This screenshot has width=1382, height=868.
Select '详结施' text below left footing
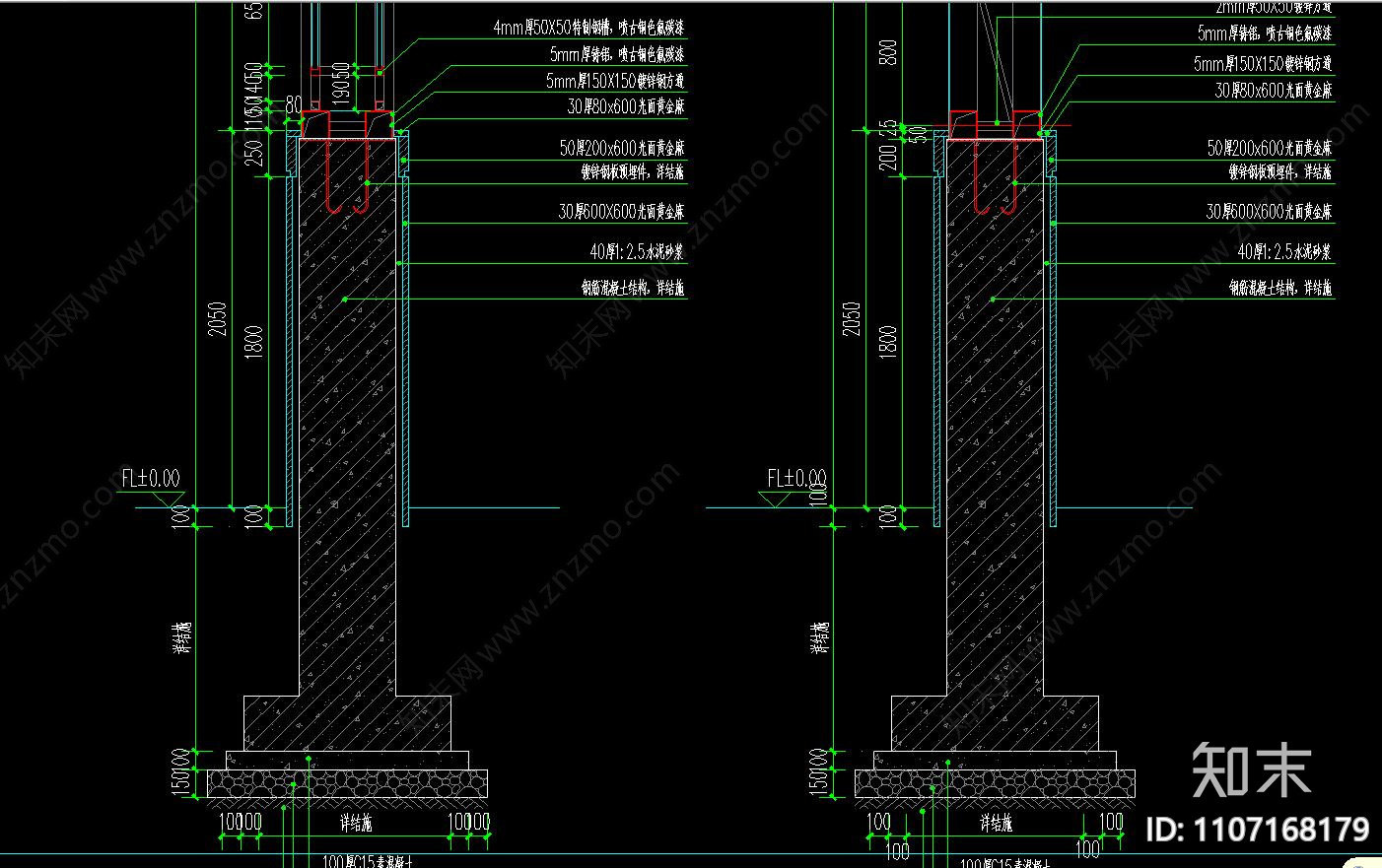pos(356,824)
